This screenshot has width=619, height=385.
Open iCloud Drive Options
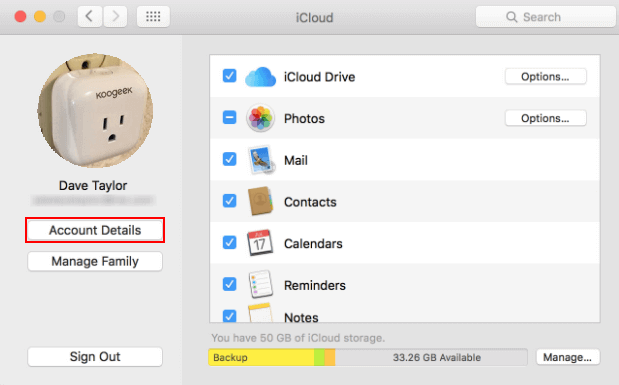[x=546, y=77]
